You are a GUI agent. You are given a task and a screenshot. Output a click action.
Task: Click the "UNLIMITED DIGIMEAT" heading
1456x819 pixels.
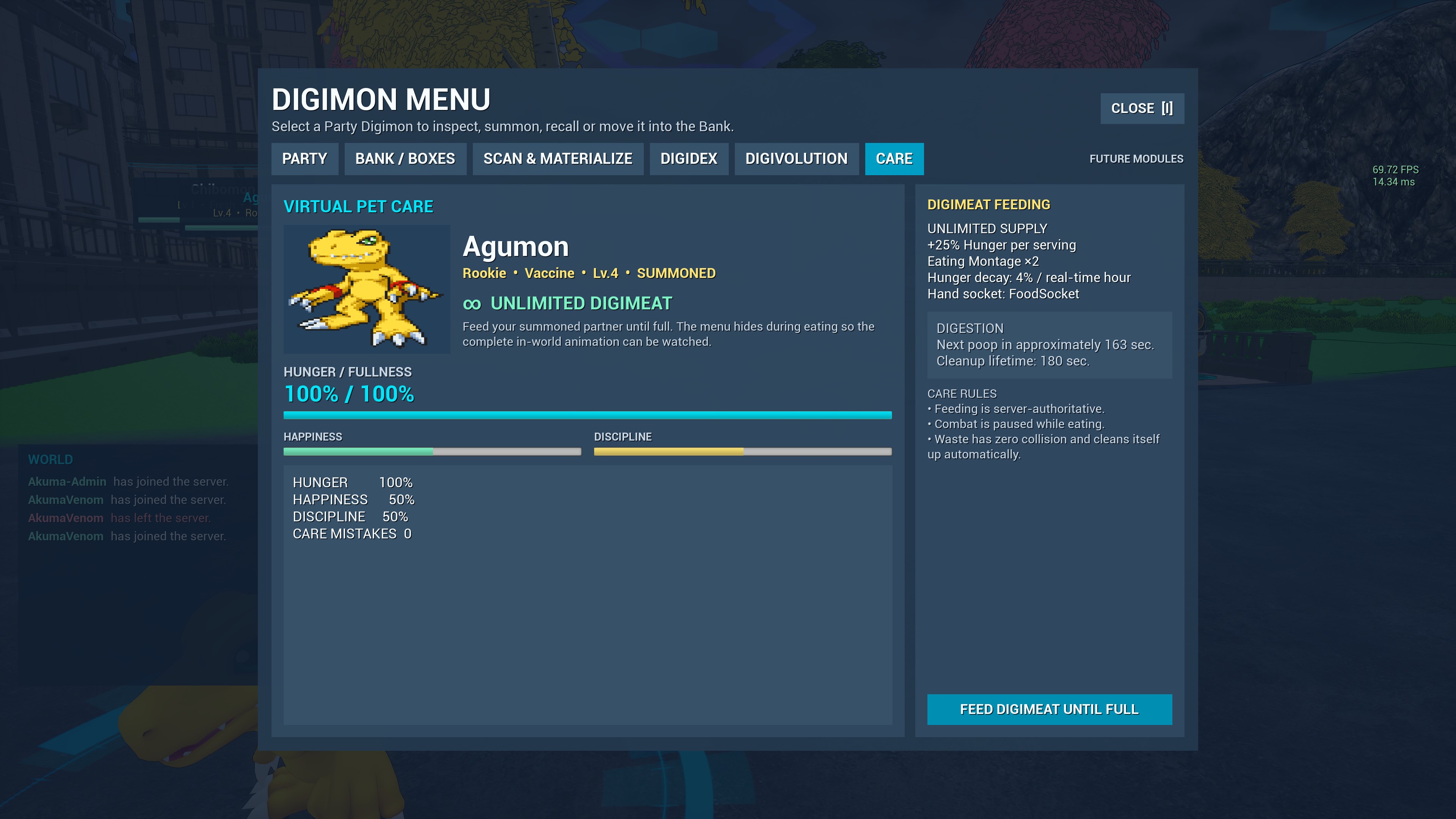581,303
